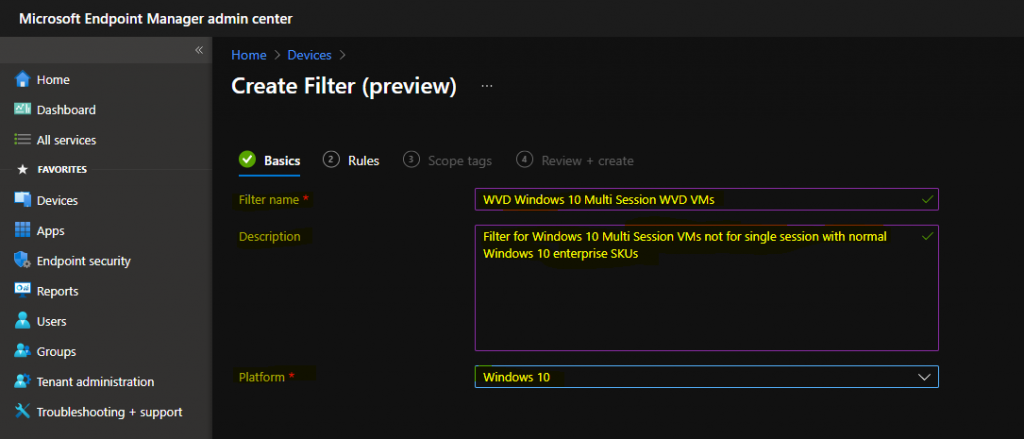Click the All services list icon

click(22, 140)
